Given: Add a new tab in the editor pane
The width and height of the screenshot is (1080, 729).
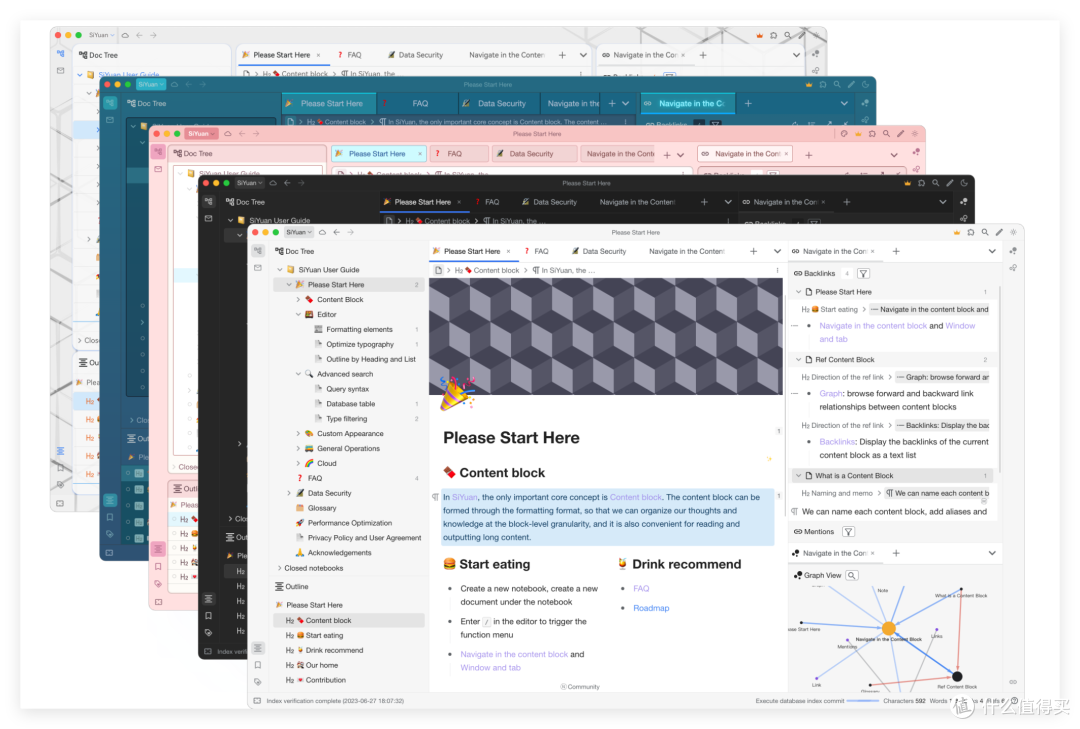Looking at the screenshot, I should pyautogui.click(x=754, y=251).
